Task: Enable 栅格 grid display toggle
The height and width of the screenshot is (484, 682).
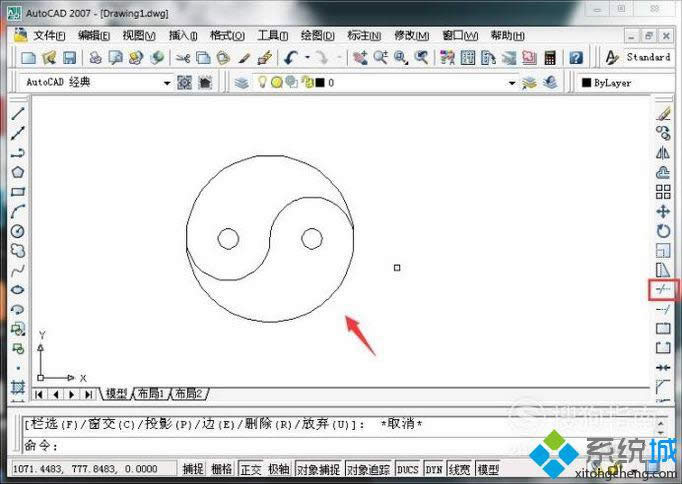Action: (222, 469)
